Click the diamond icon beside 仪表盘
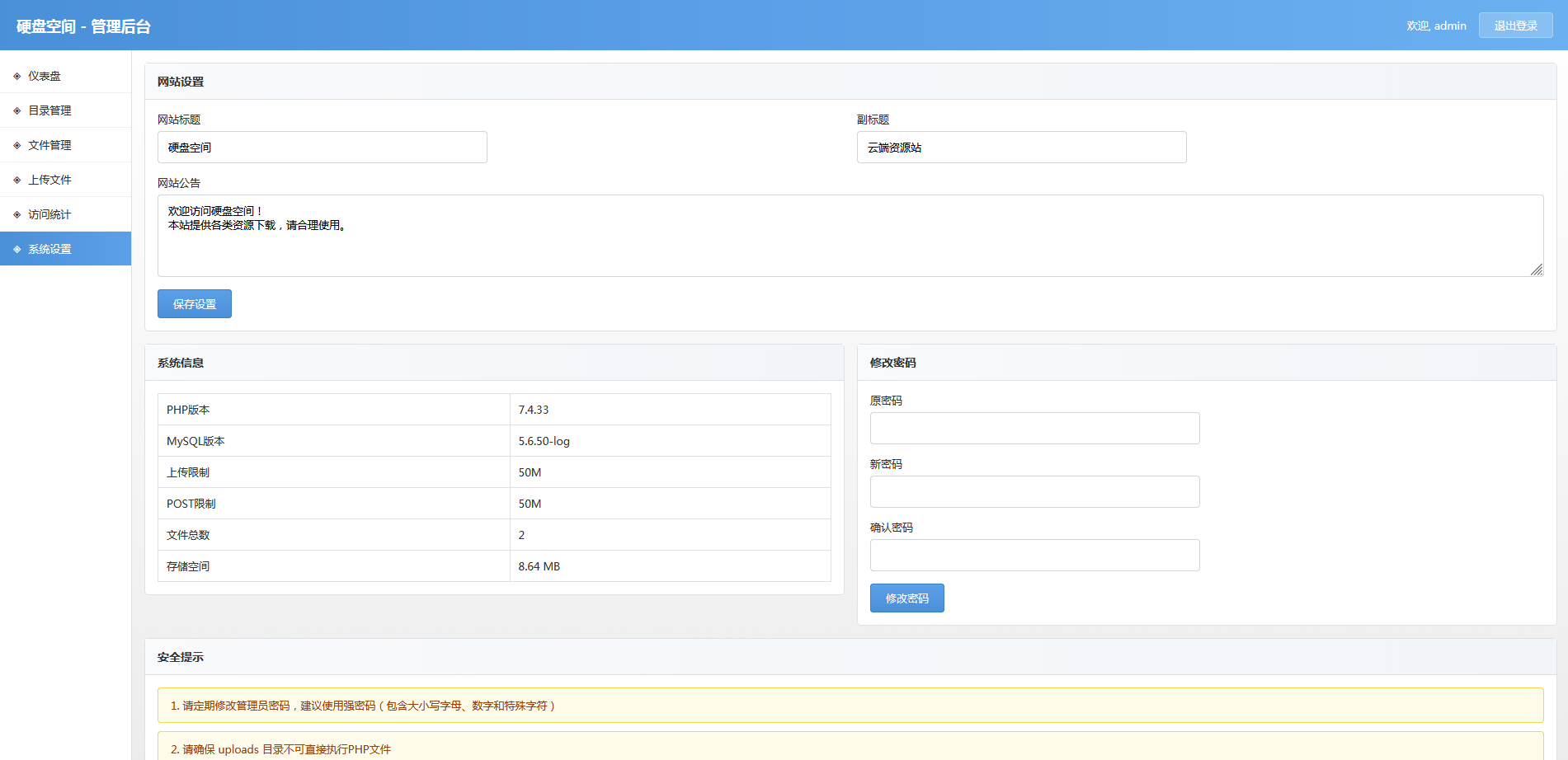The height and width of the screenshot is (760, 1568). click(x=16, y=76)
